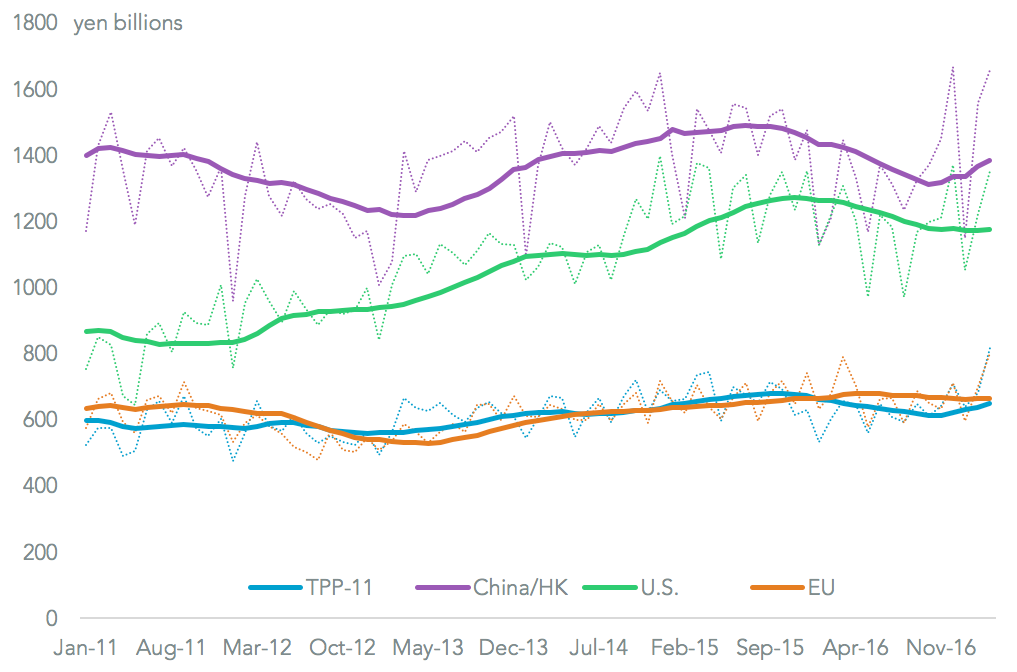Click the 1800 y-axis value
Image resolution: width=1017 pixels, height=672 pixels.
(35, 23)
